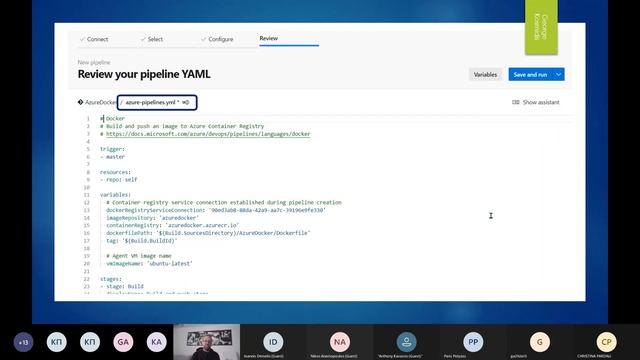
Task: Expand the Save and run dropdown arrow
Action: point(558,75)
